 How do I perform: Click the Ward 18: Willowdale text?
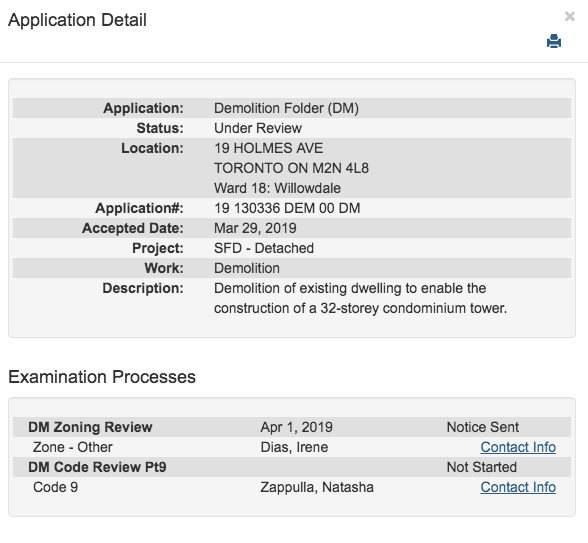tap(277, 188)
